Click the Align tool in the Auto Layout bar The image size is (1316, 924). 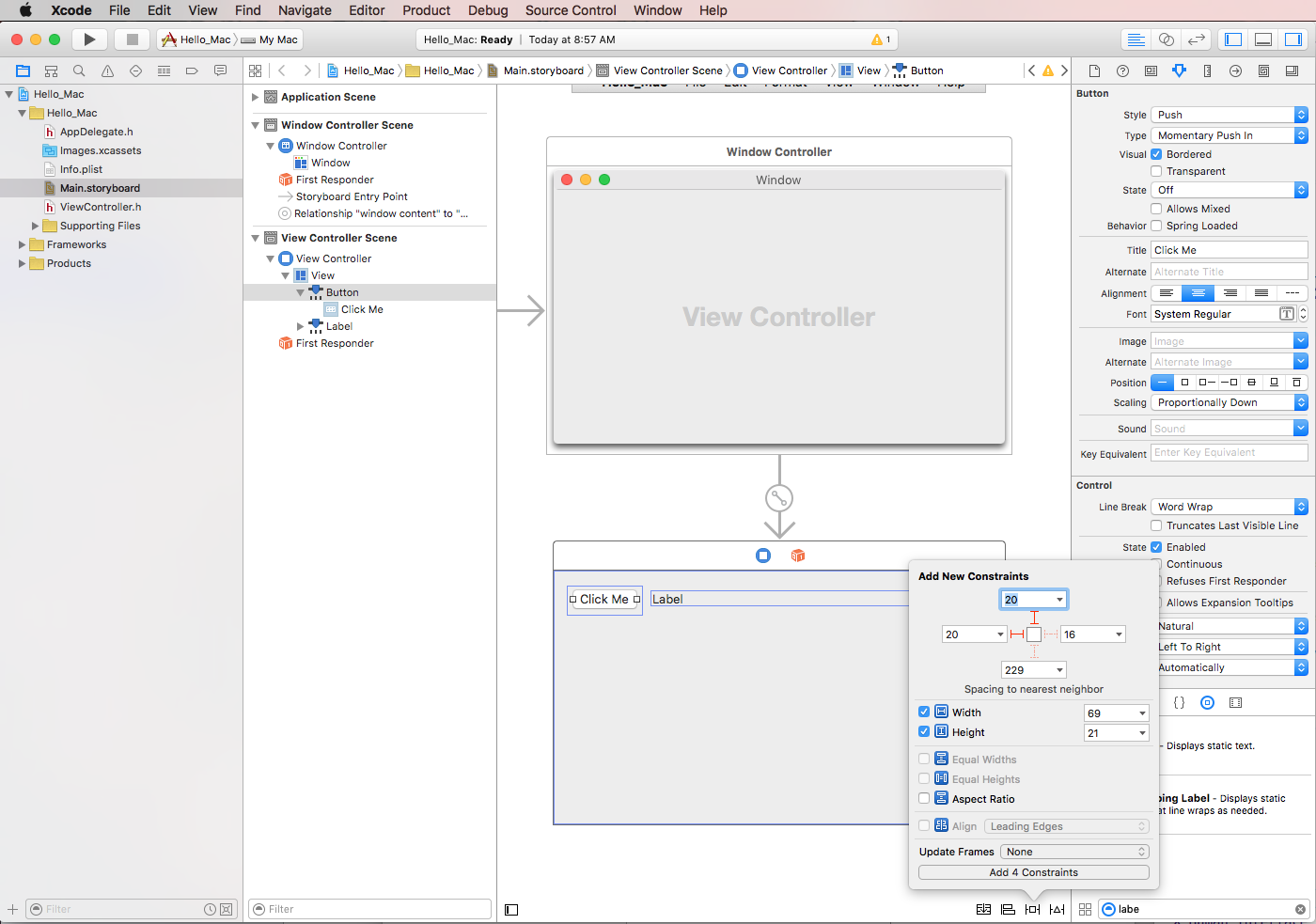click(1007, 909)
